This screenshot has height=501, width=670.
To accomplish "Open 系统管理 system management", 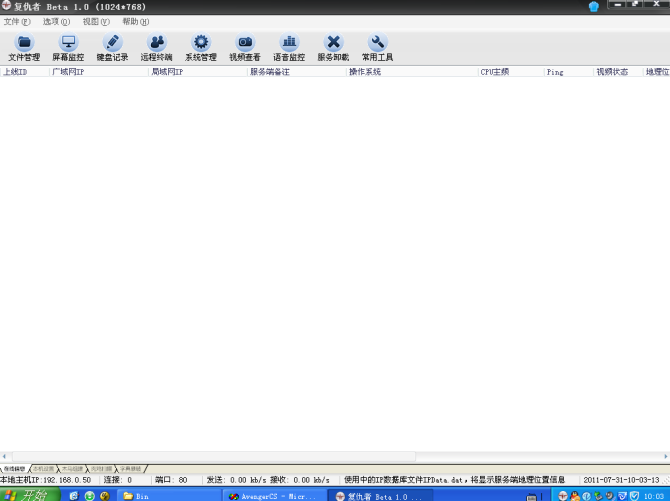I will pyautogui.click(x=201, y=47).
